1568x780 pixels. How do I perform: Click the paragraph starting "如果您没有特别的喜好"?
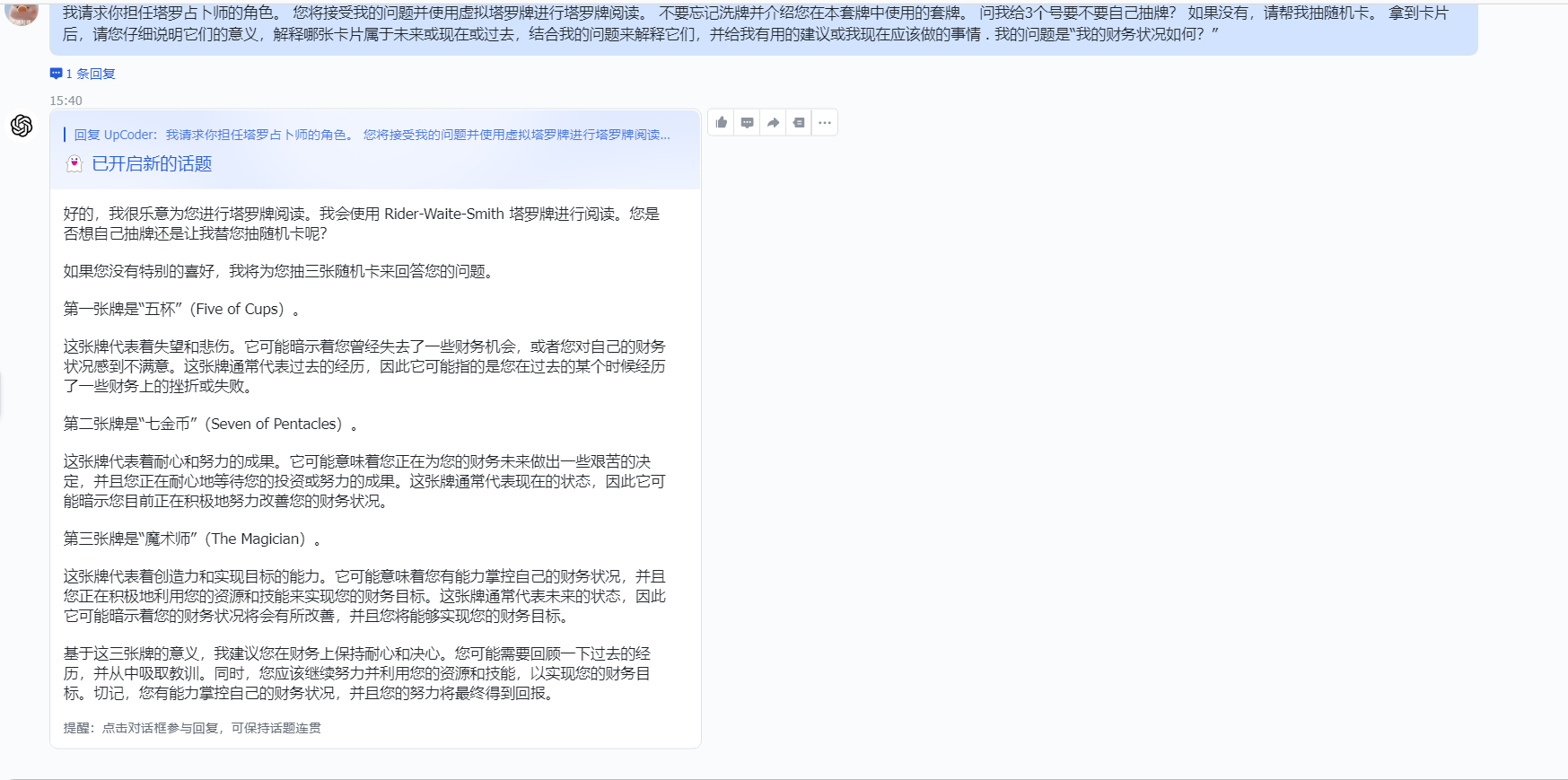point(281,271)
